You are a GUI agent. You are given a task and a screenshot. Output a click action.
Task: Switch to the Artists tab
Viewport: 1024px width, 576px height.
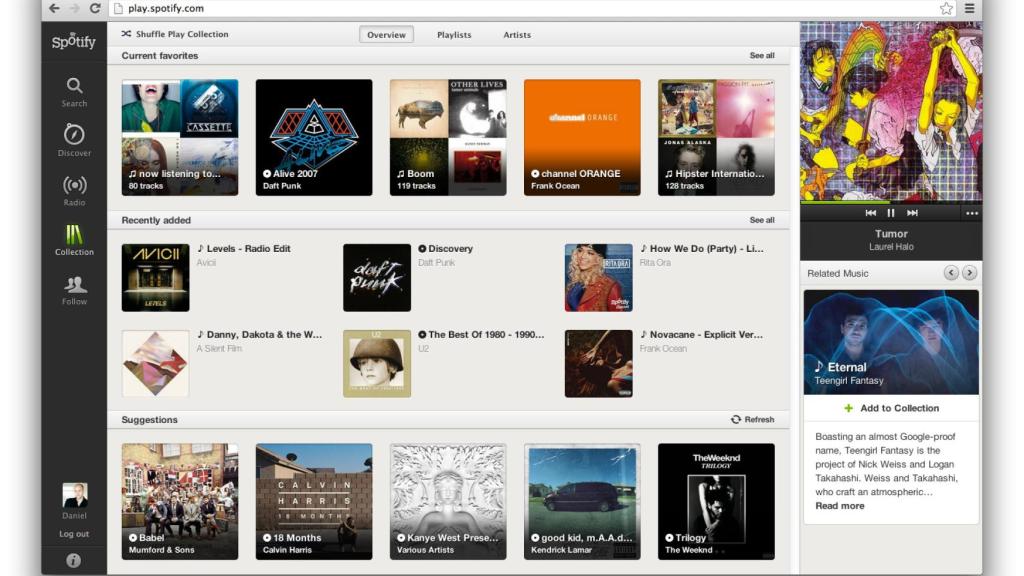[516, 34]
